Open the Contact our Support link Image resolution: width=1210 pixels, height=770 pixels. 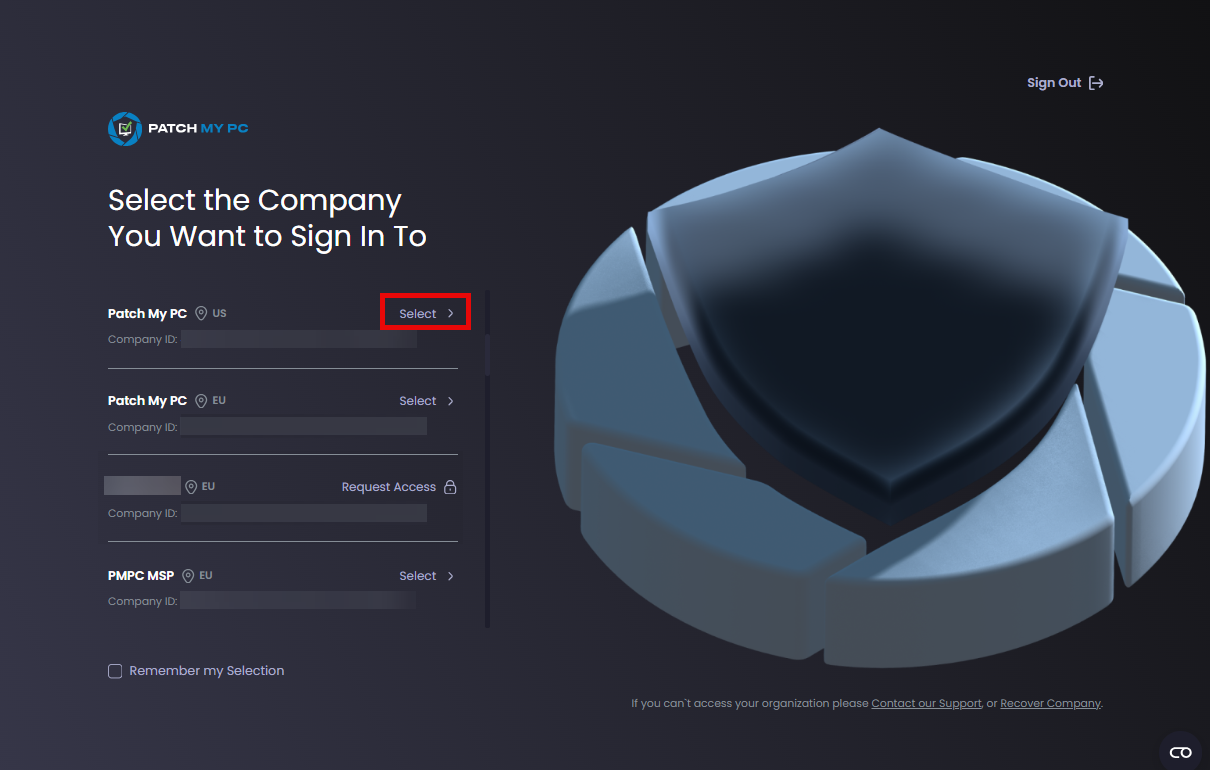click(926, 703)
